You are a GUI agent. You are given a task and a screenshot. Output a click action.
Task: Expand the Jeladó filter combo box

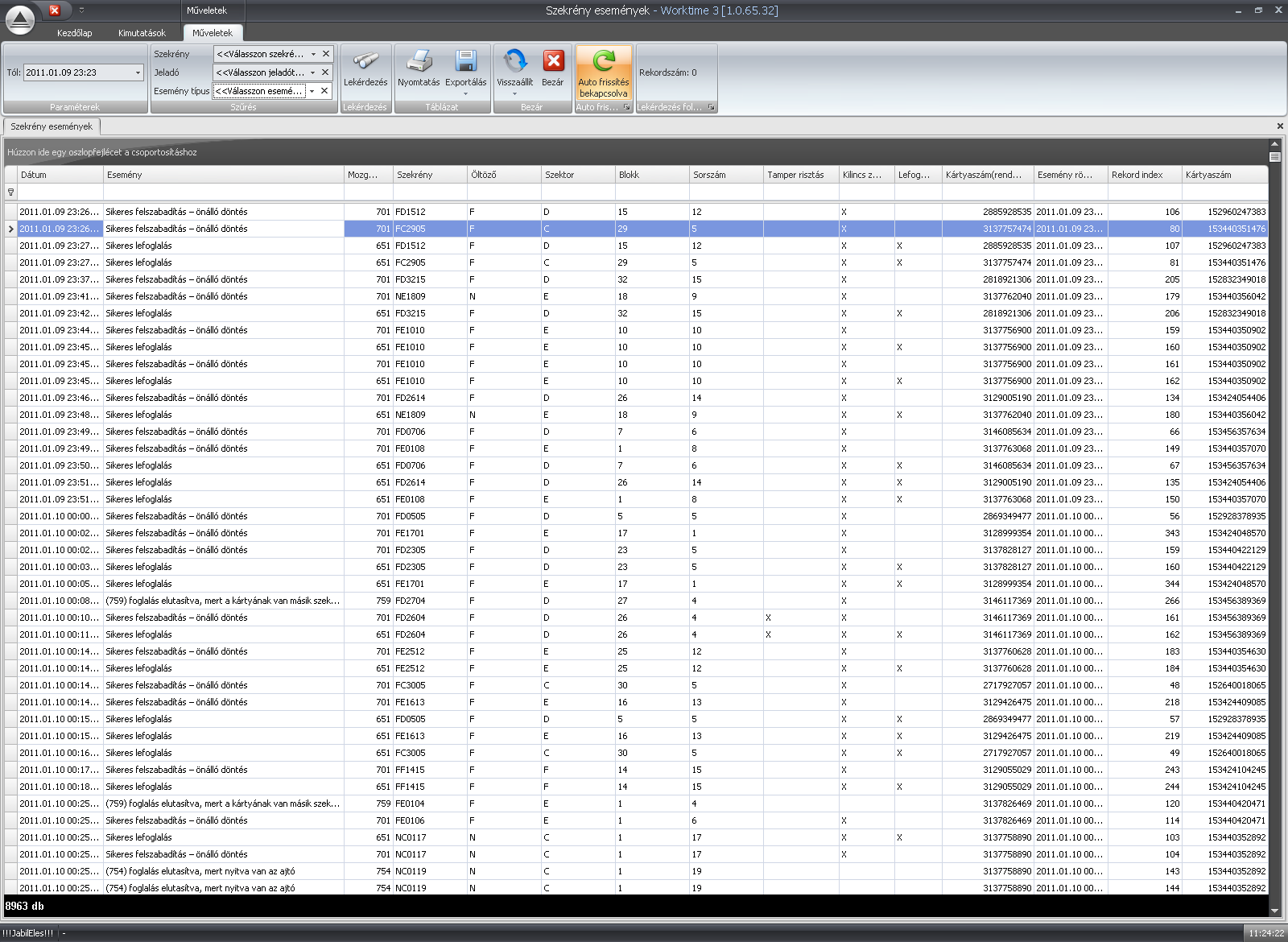(313, 72)
